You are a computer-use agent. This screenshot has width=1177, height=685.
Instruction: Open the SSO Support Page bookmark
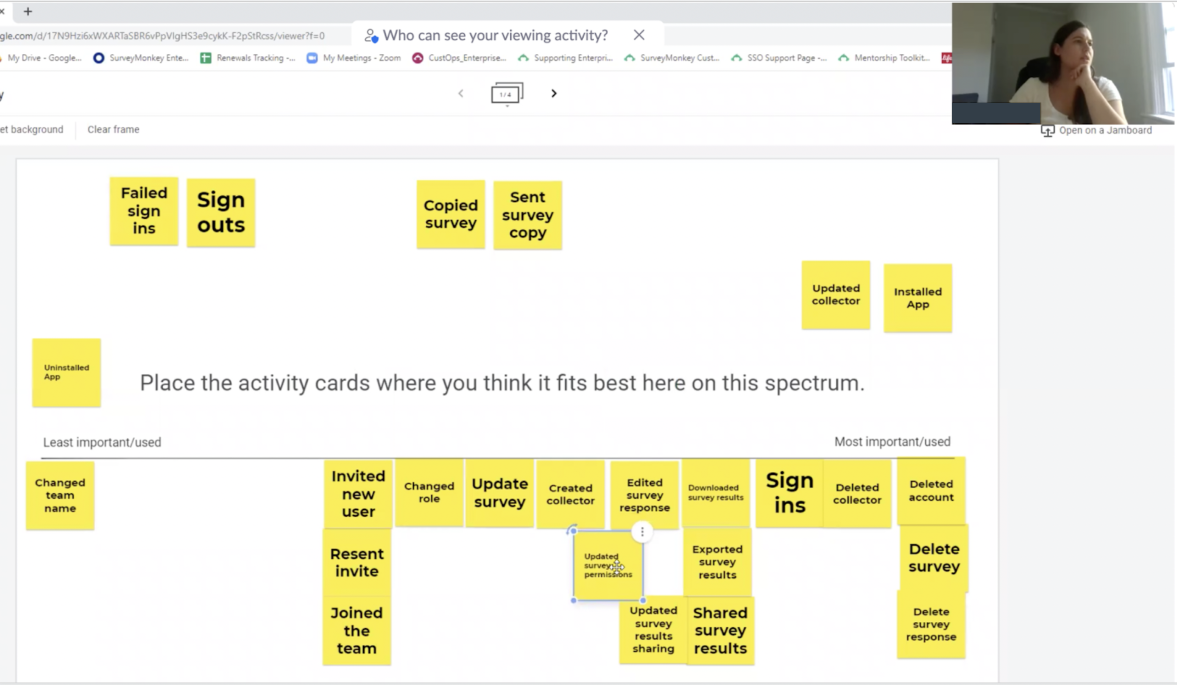(779, 58)
